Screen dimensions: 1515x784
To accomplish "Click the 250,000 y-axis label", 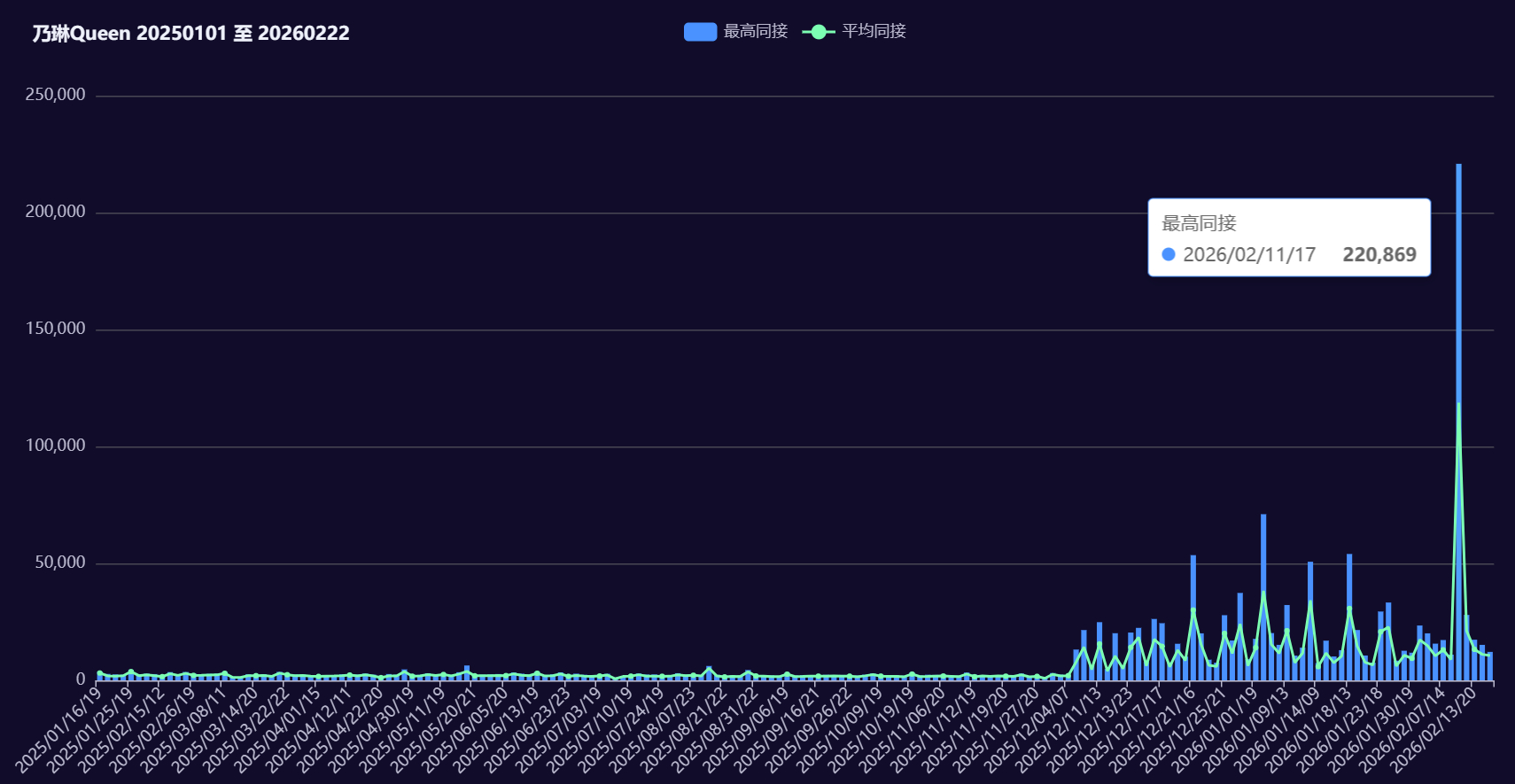I will [55, 95].
